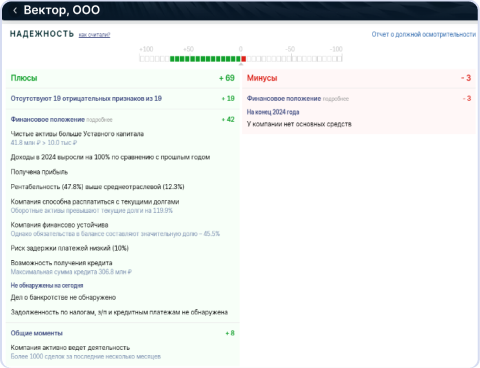Click the '+ 8' score for Общие моменты
This screenshot has width=480, height=368.
tap(230, 333)
